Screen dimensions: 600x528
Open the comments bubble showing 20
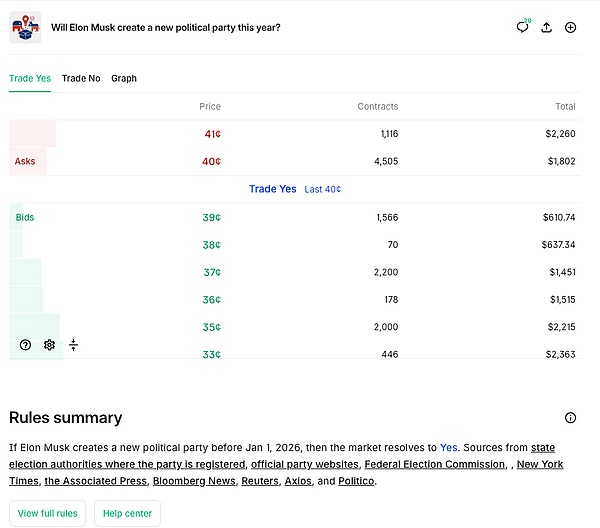[522, 27]
